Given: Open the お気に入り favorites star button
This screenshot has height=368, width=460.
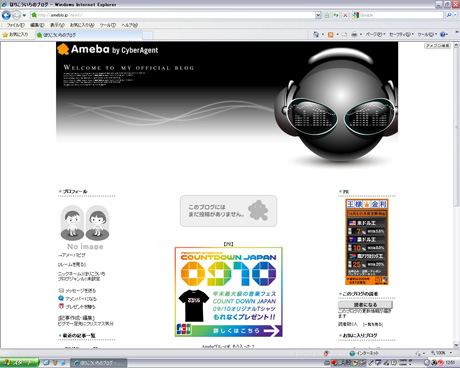Looking at the screenshot, I should [15, 35].
